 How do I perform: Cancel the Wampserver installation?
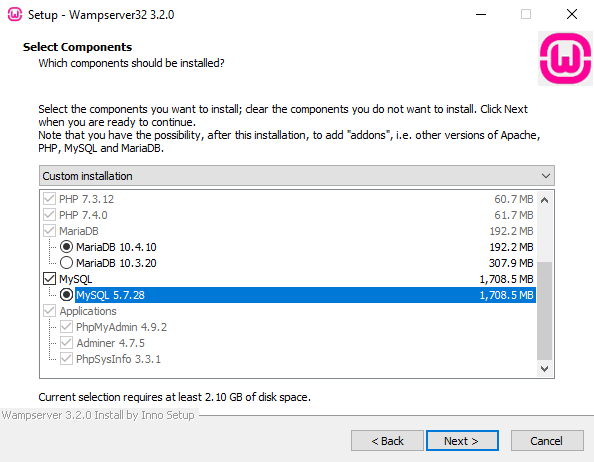click(x=547, y=441)
